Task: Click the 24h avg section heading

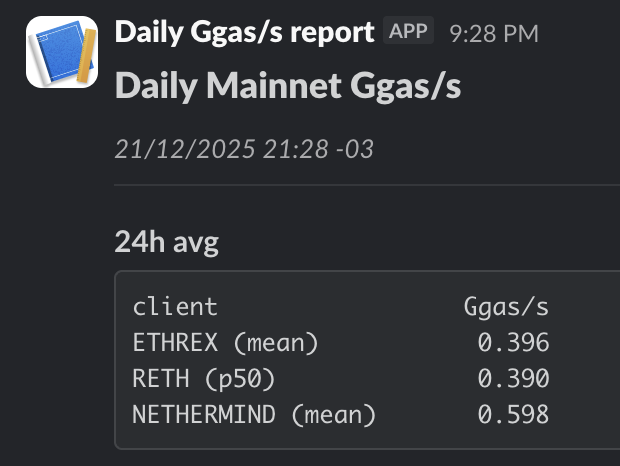Action: (x=166, y=241)
